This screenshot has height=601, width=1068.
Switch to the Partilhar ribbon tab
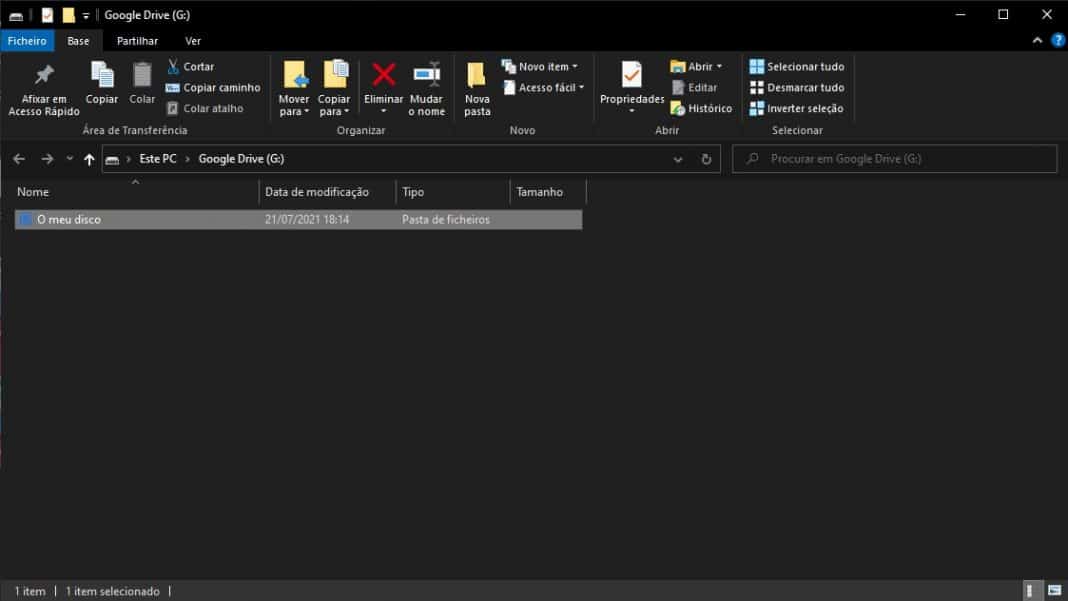(137, 41)
